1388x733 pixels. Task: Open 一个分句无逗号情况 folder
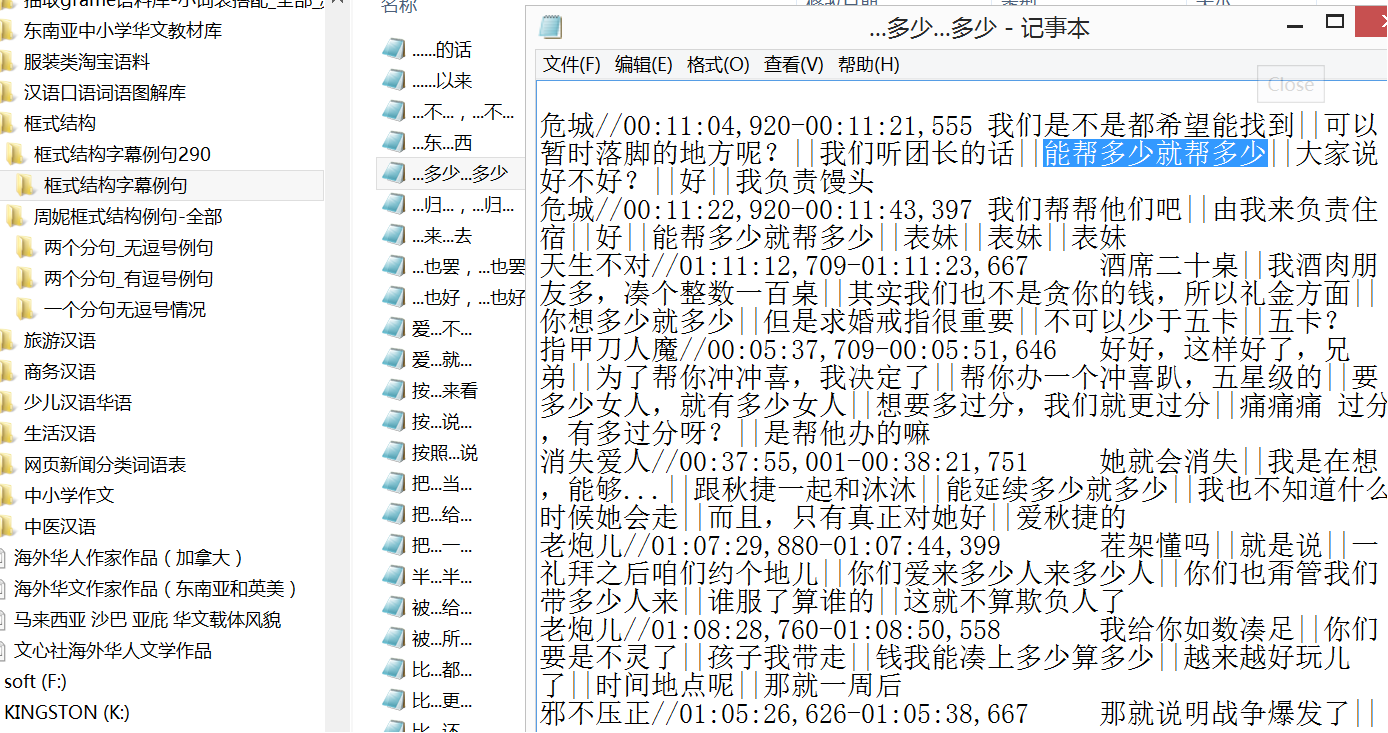(x=125, y=310)
